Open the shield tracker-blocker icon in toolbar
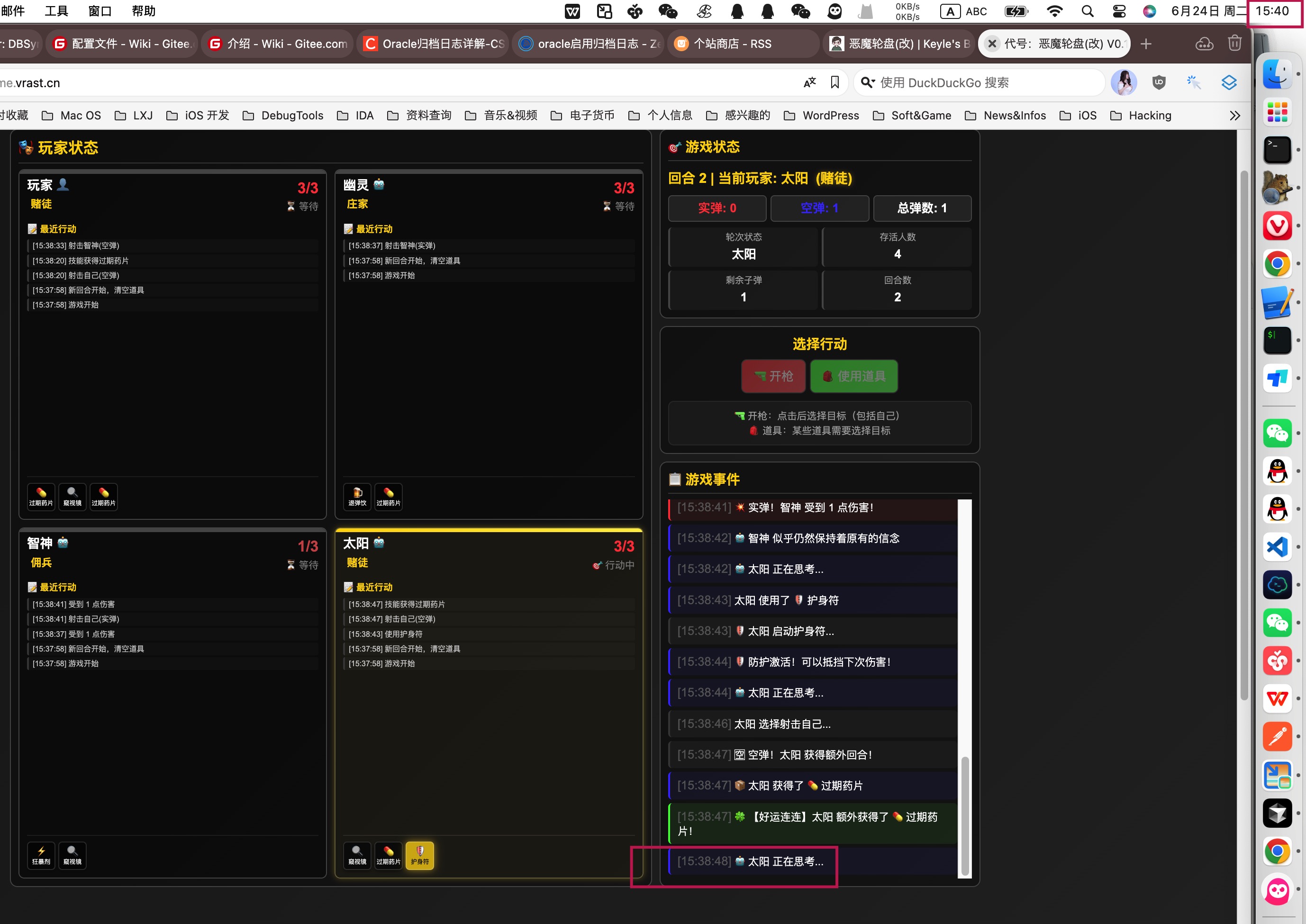1306x924 pixels. (1159, 83)
